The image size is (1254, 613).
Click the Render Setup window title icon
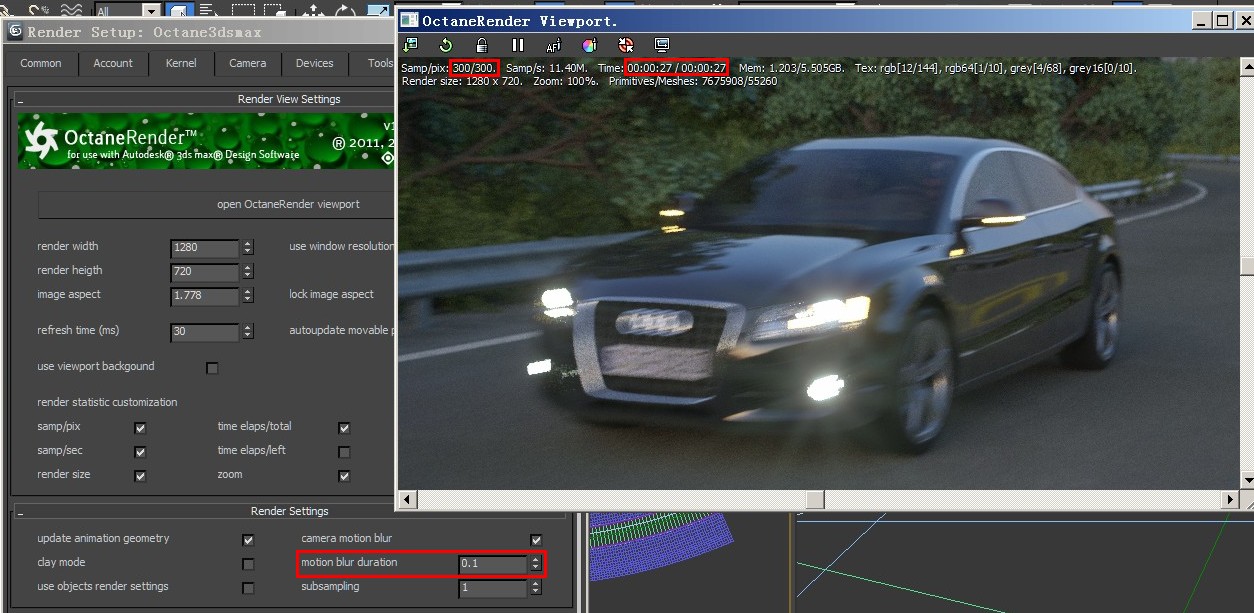(15, 31)
